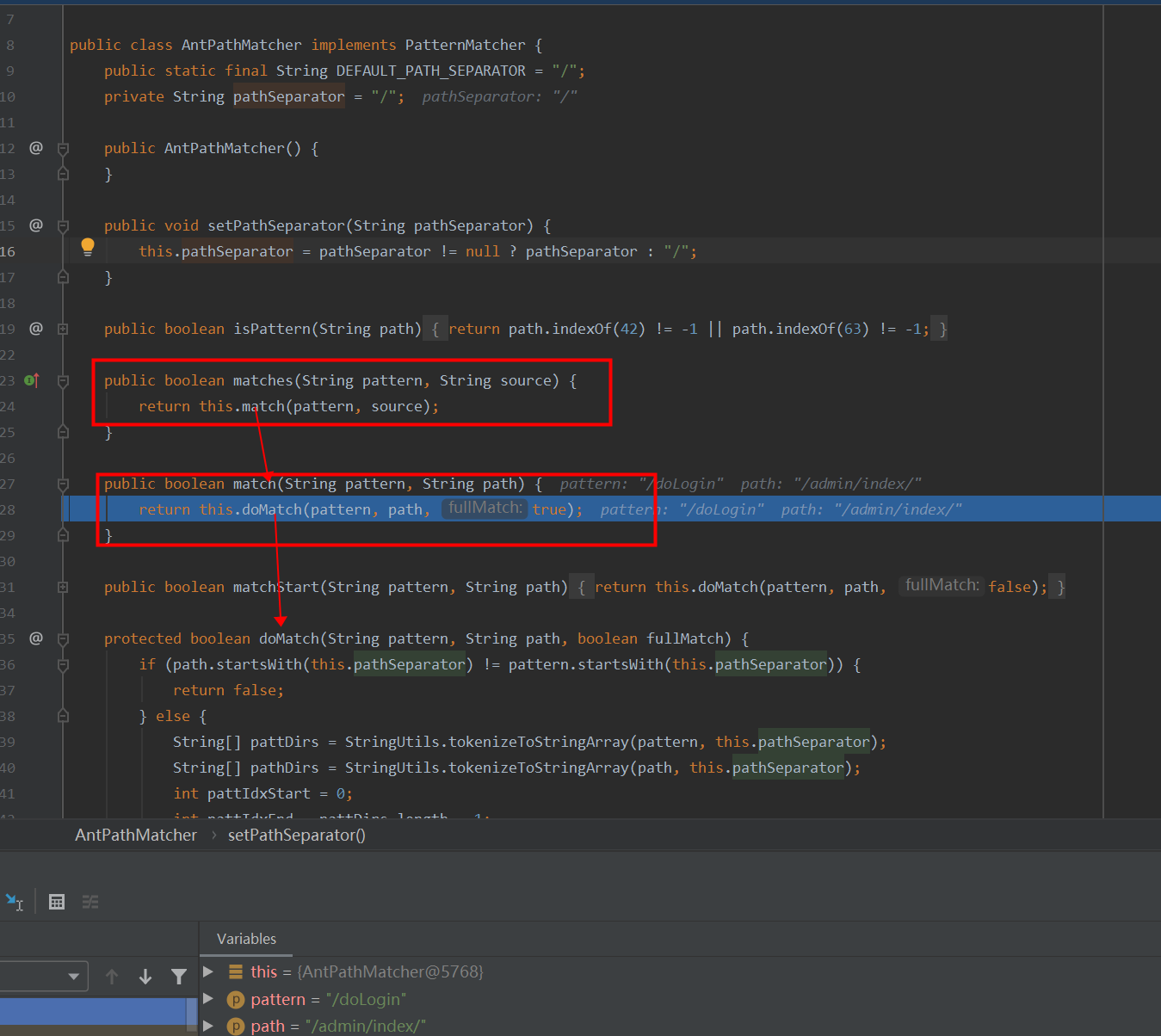This screenshot has height=1036, width=1161.
Task: Click the 'AntPathMatcher' class name in declaration
Action: (x=242, y=45)
